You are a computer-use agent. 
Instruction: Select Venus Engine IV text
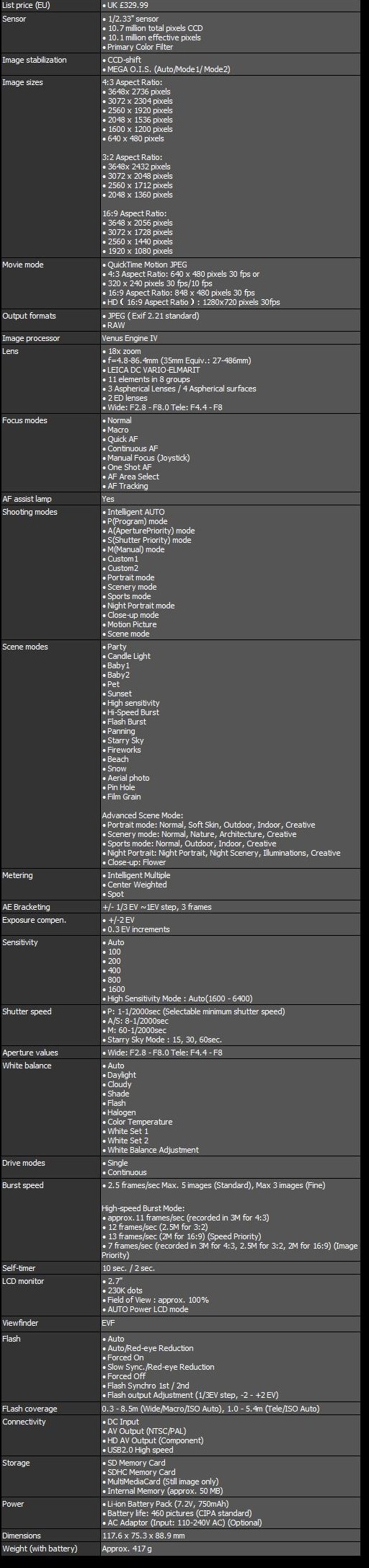coord(130,338)
